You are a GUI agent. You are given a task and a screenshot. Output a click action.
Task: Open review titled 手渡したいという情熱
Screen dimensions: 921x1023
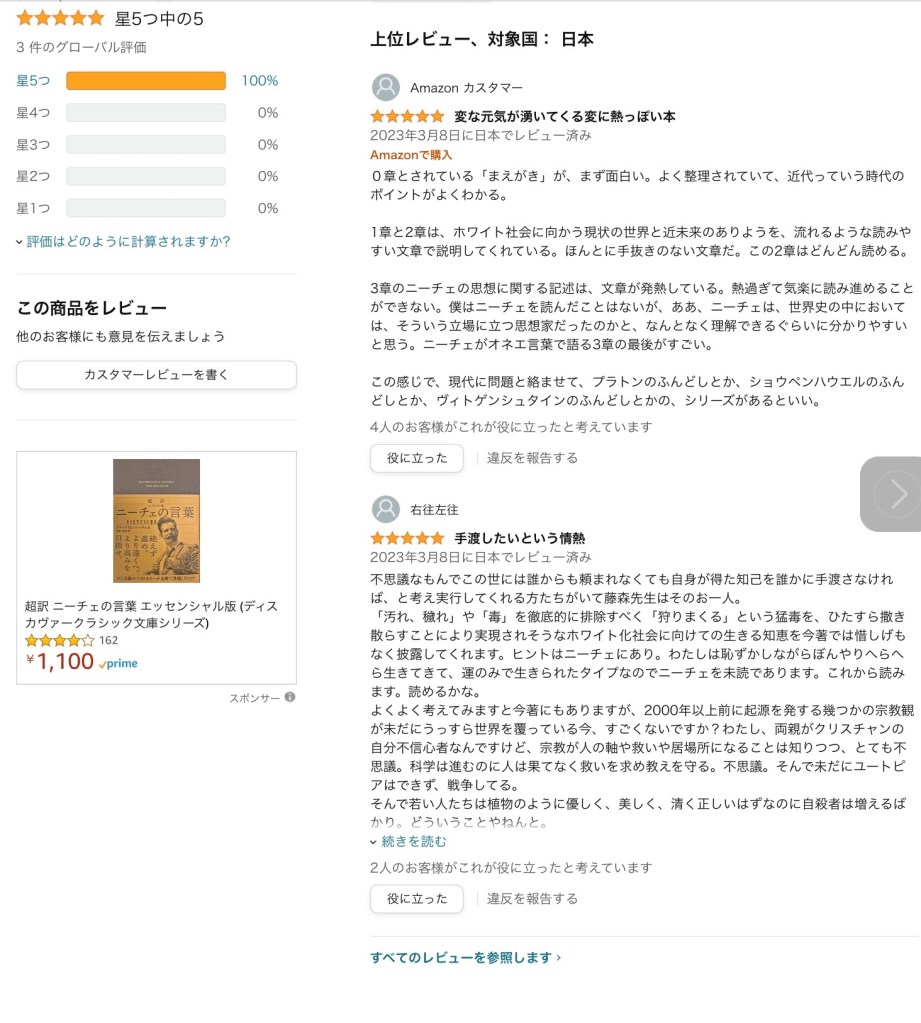[520, 538]
